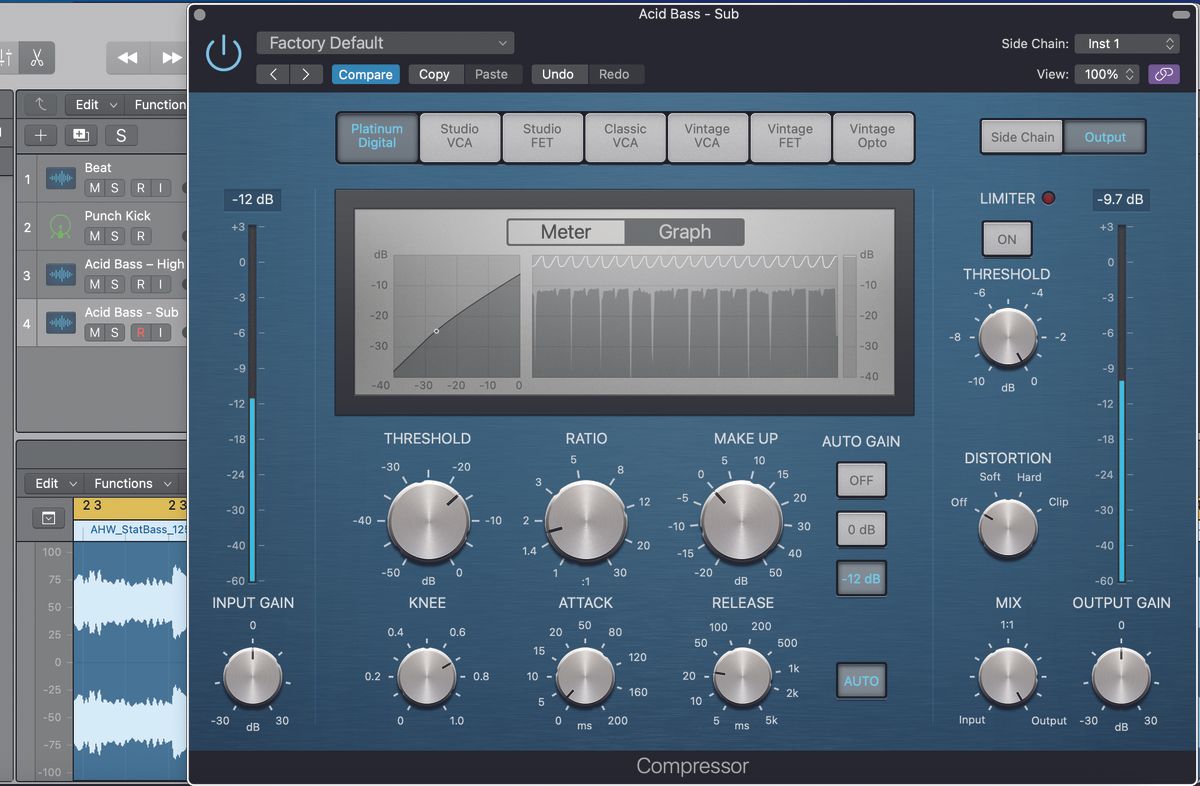Screen dimensions: 1200x786
Task: Turn on the LIMITER with its ON button
Action: [x=1006, y=239]
